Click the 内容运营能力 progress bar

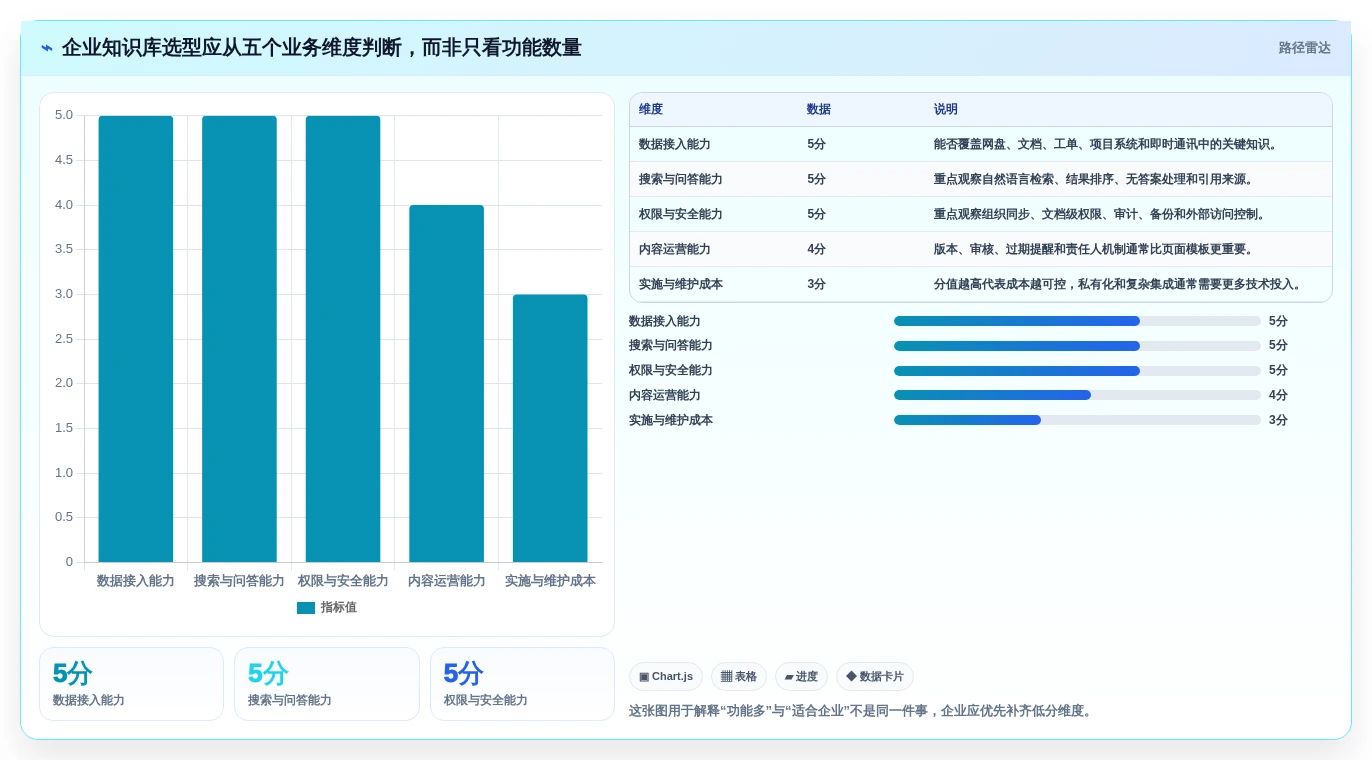tap(1077, 395)
